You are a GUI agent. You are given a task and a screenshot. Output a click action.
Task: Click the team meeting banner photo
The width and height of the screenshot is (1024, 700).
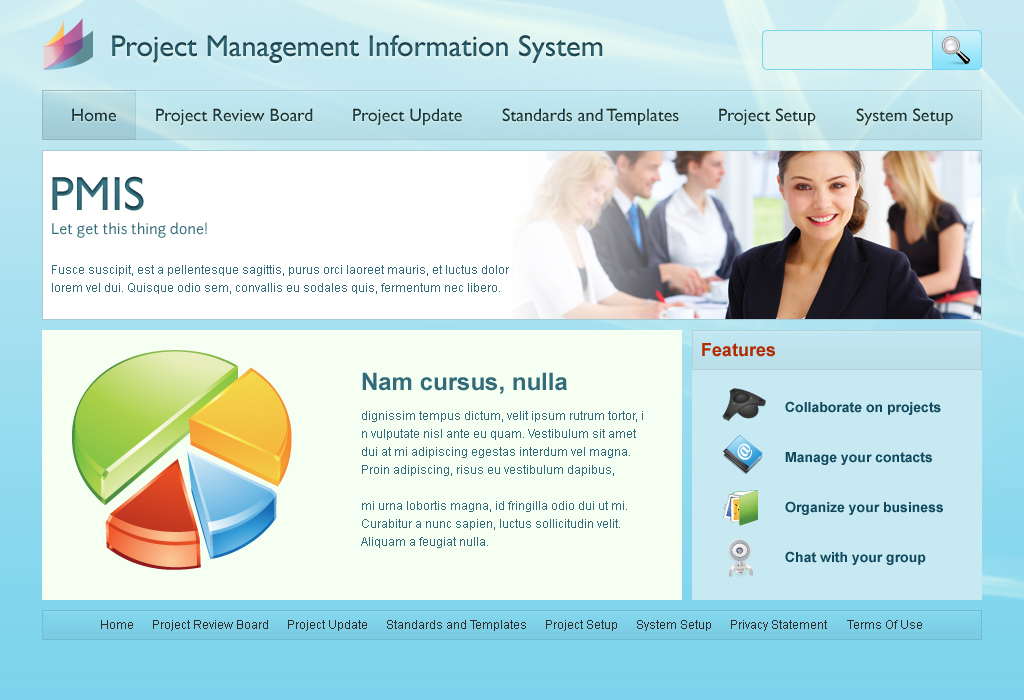tap(746, 235)
